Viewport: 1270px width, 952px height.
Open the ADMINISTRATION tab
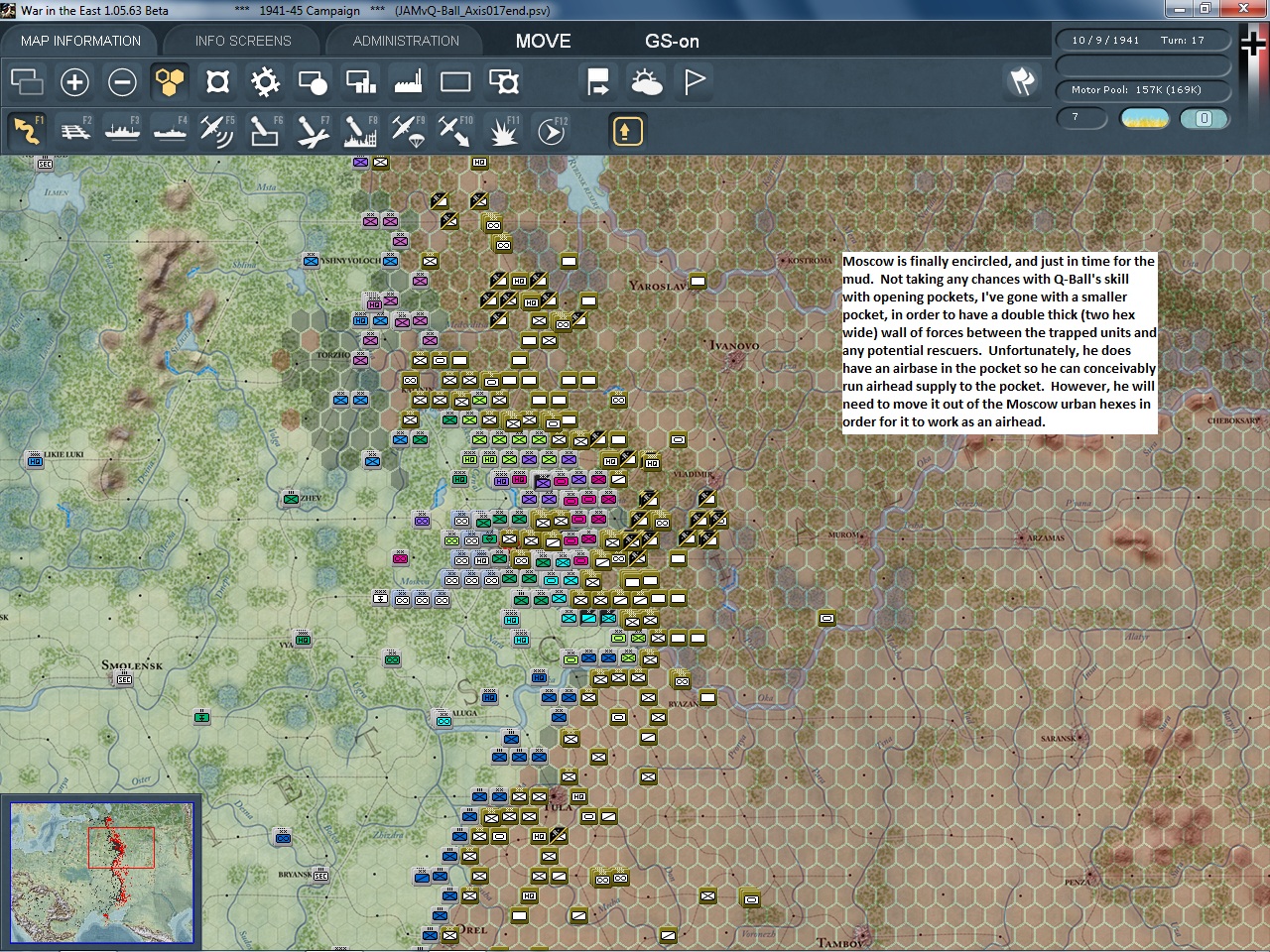click(406, 41)
